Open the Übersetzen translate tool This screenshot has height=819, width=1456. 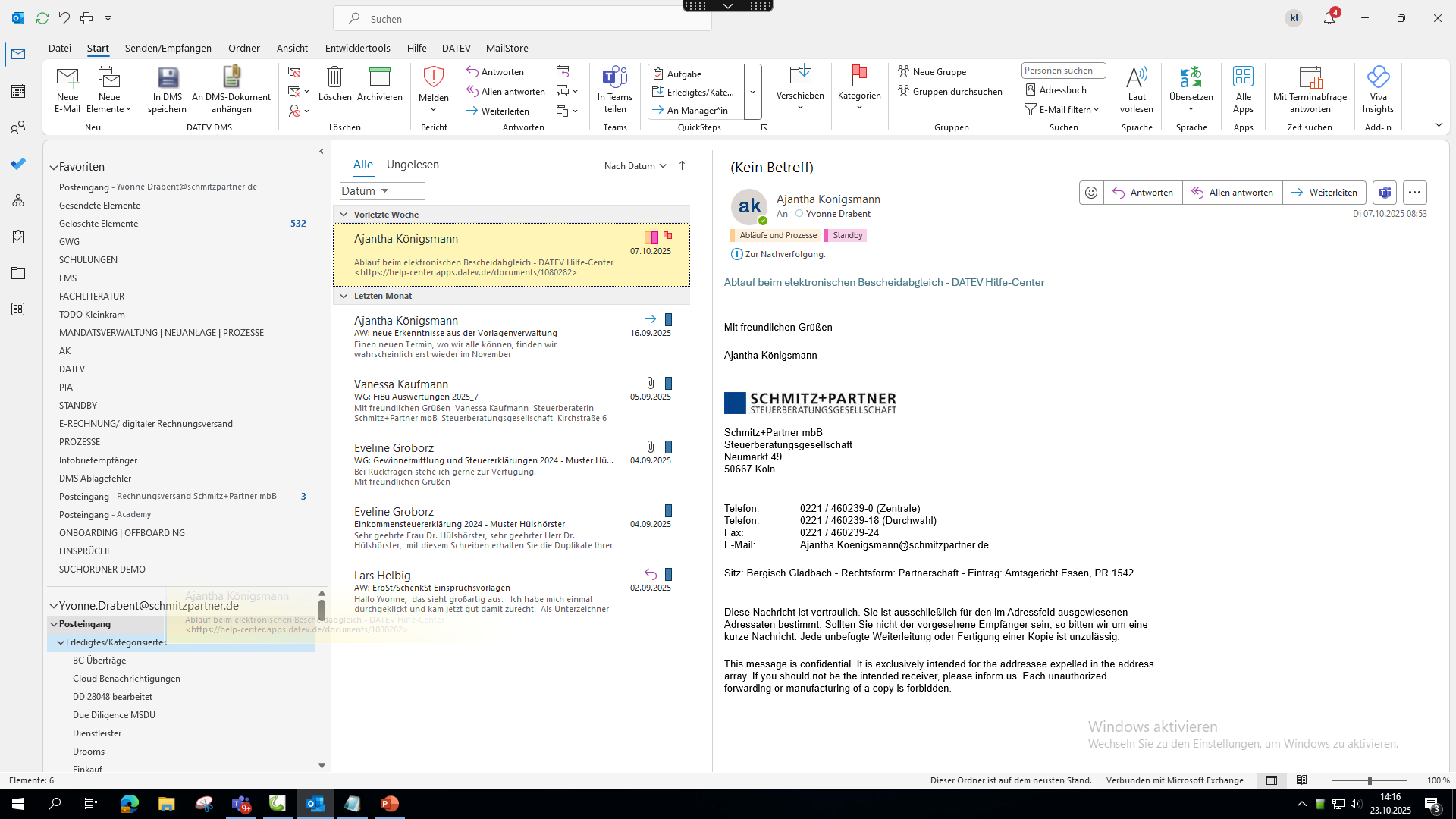point(1191,89)
